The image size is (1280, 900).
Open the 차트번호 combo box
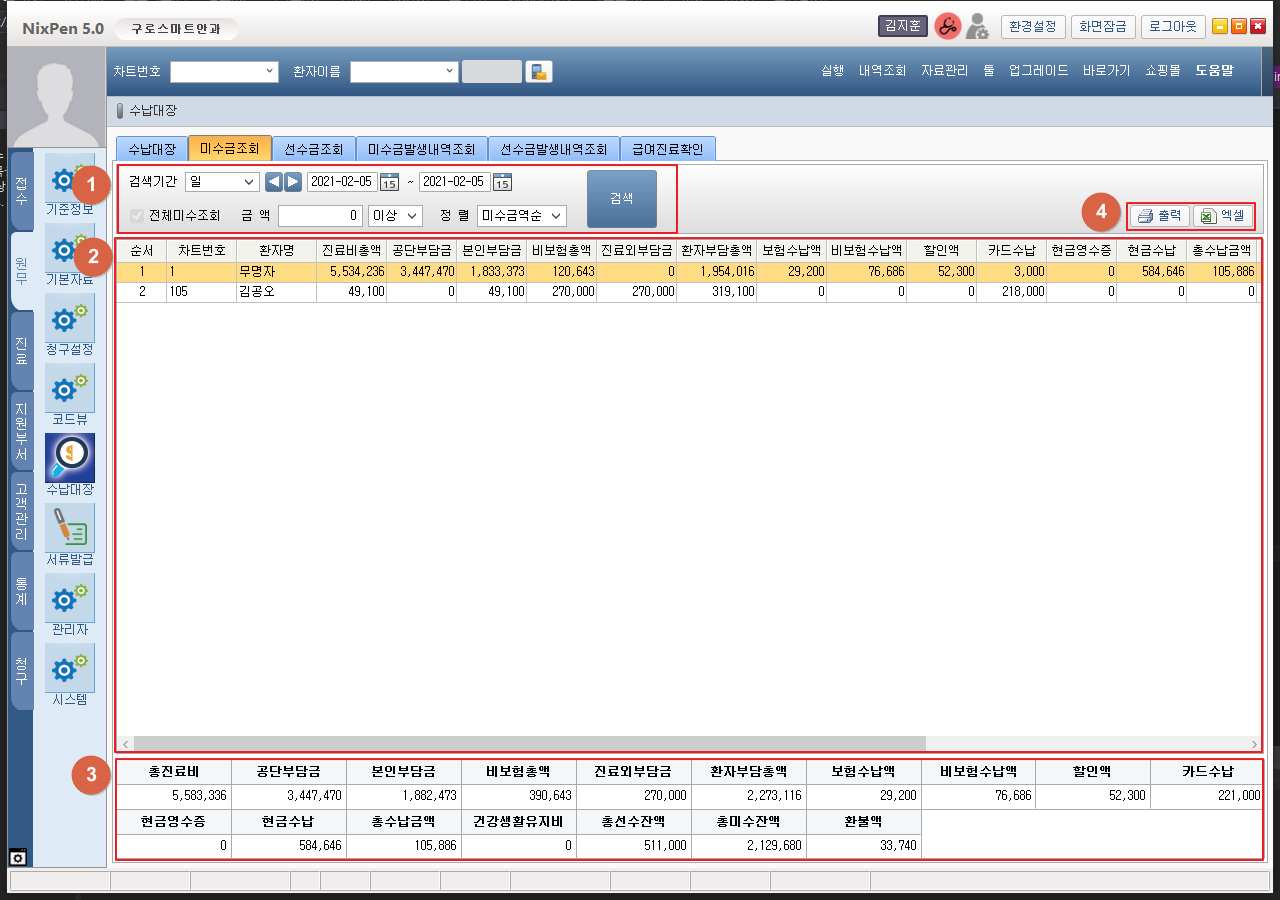tap(224, 72)
